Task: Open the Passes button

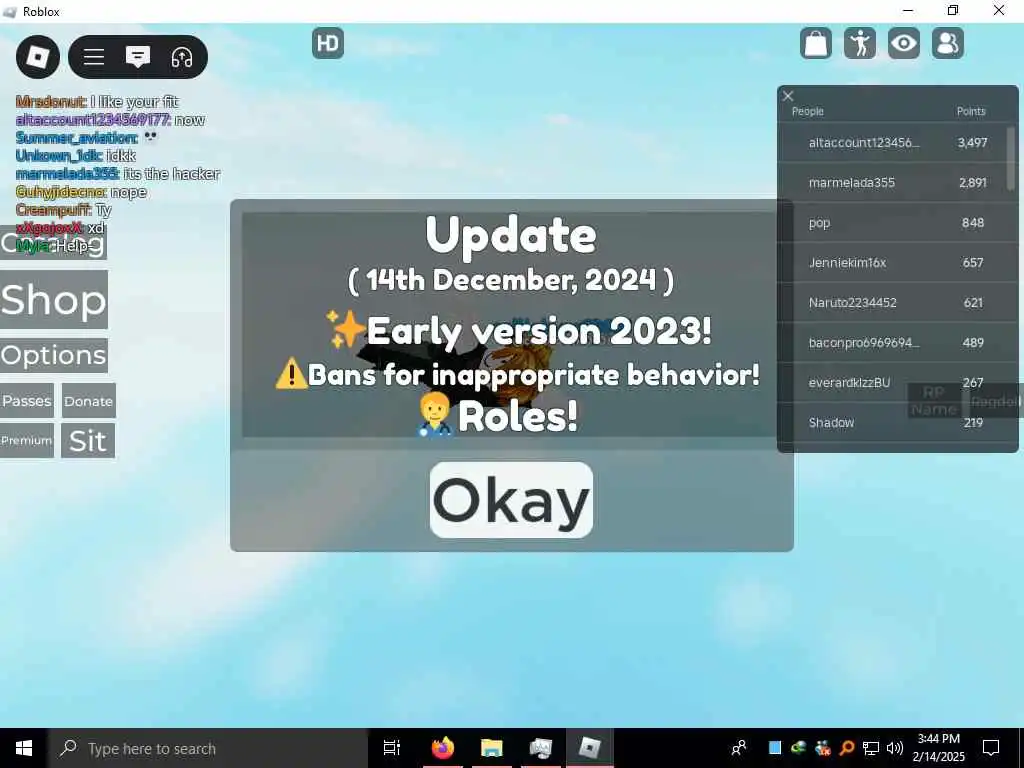Action: pos(27,400)
